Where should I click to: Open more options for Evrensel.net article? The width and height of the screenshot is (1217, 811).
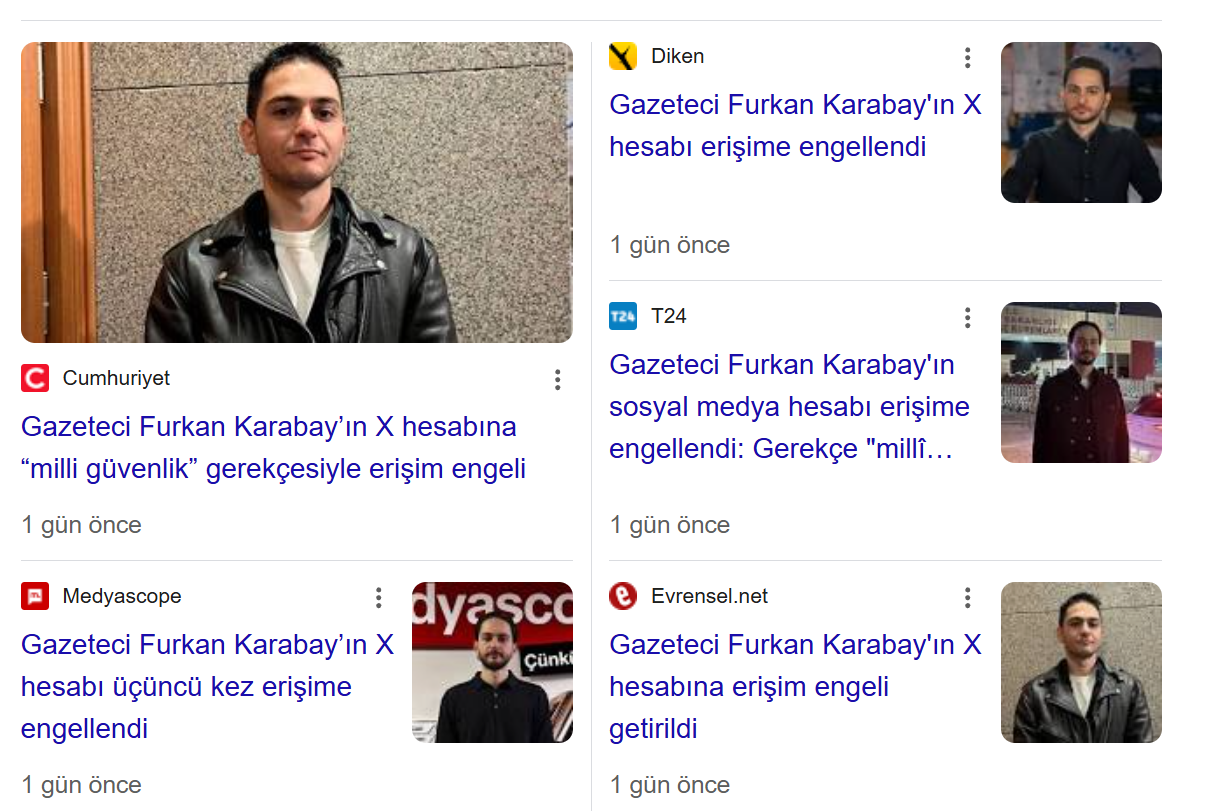(x=967, y=597)
